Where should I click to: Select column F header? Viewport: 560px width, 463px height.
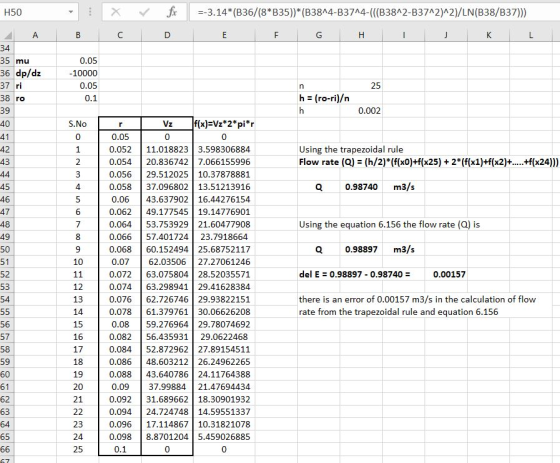coord(276,35)
